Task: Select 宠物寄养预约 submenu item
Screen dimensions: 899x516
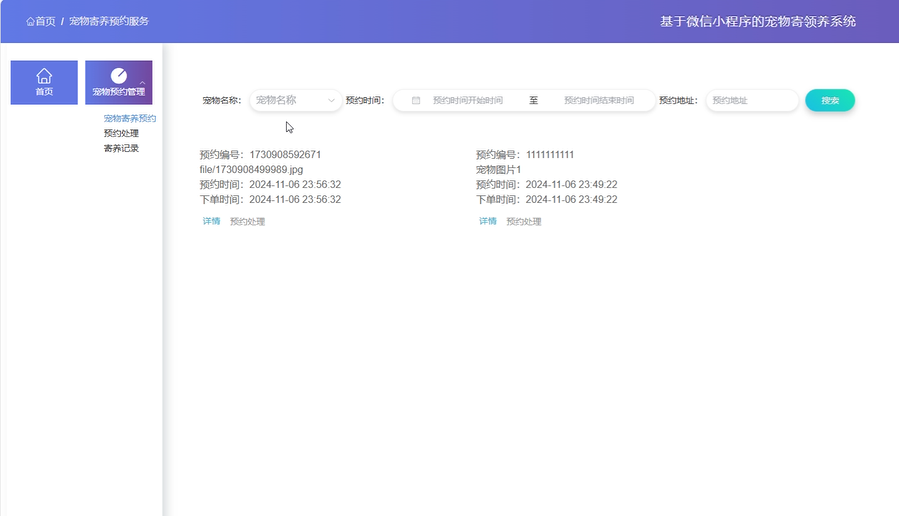Action: 130,118
